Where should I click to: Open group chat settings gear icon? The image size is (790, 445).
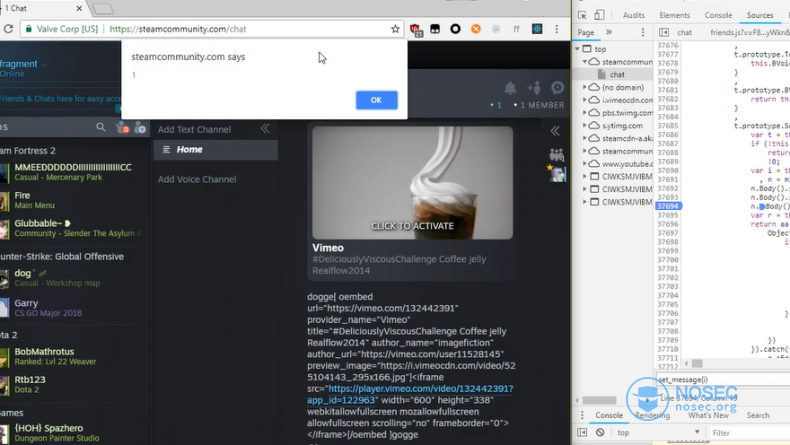coord(557,88)
